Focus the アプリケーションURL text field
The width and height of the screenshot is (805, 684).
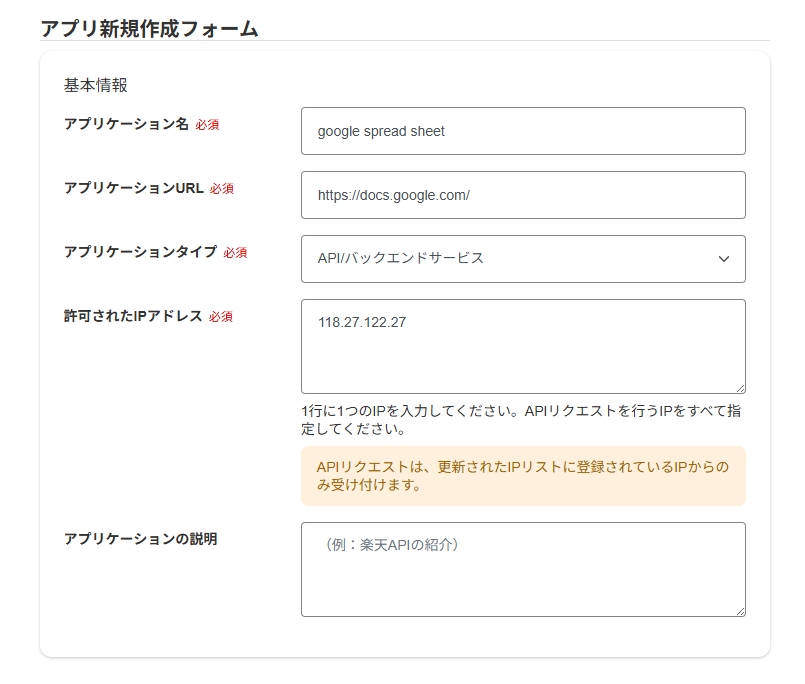click(x=522, y=195)
